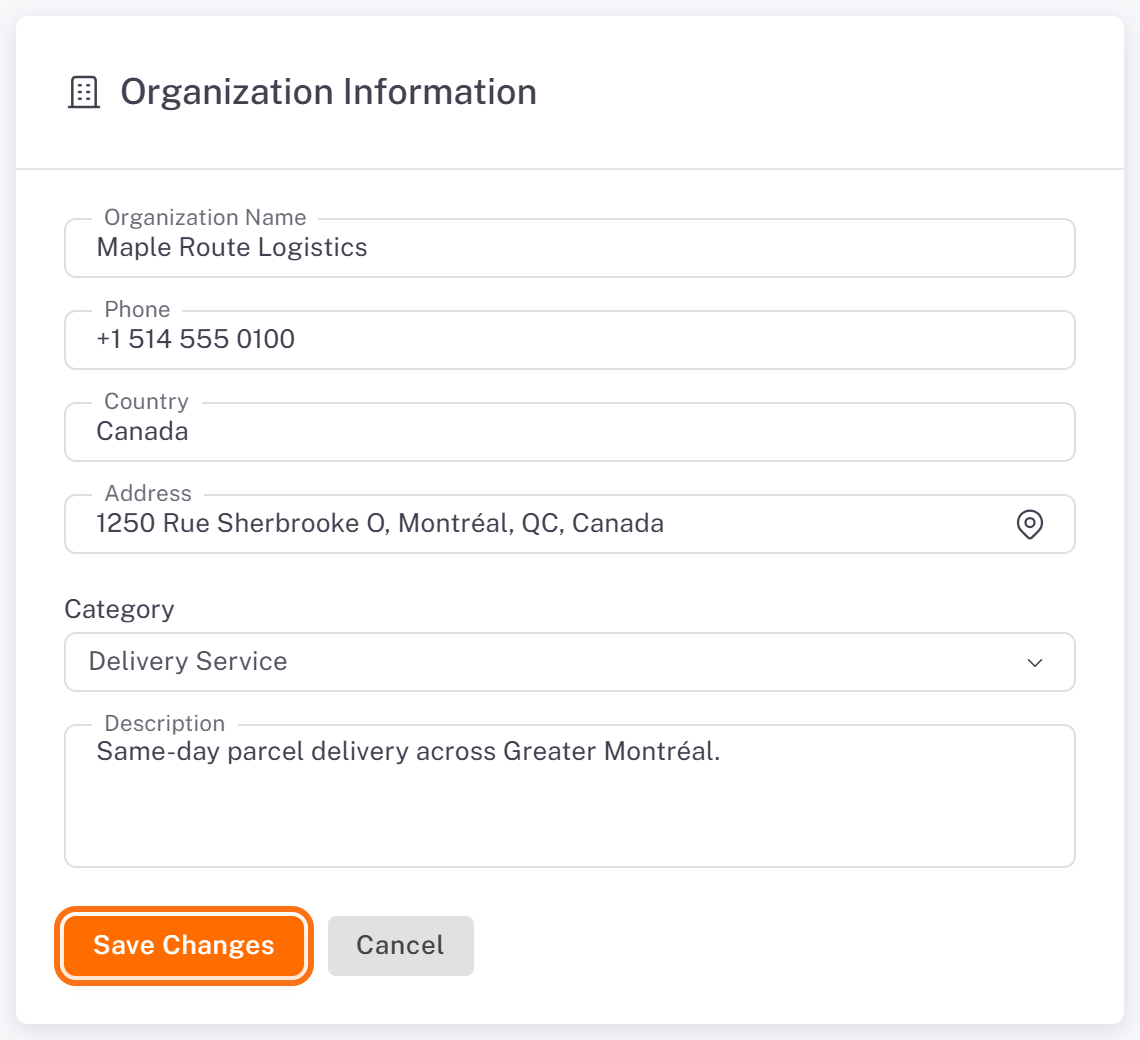This screenshot has height=1040, width=1140.
Task: Save changes with the orange button
Action: click(x=184, y=945)
